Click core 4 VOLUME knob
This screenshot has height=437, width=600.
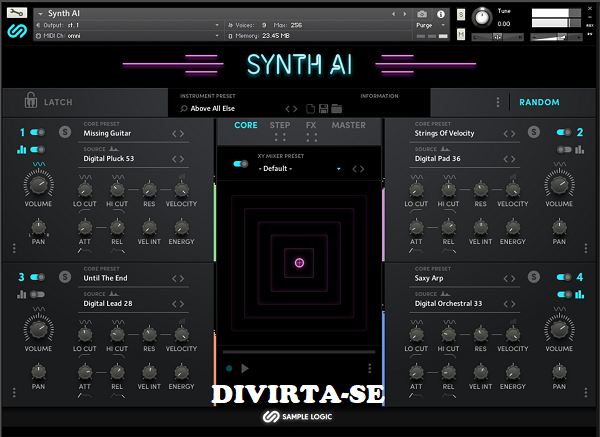point(559,329)
